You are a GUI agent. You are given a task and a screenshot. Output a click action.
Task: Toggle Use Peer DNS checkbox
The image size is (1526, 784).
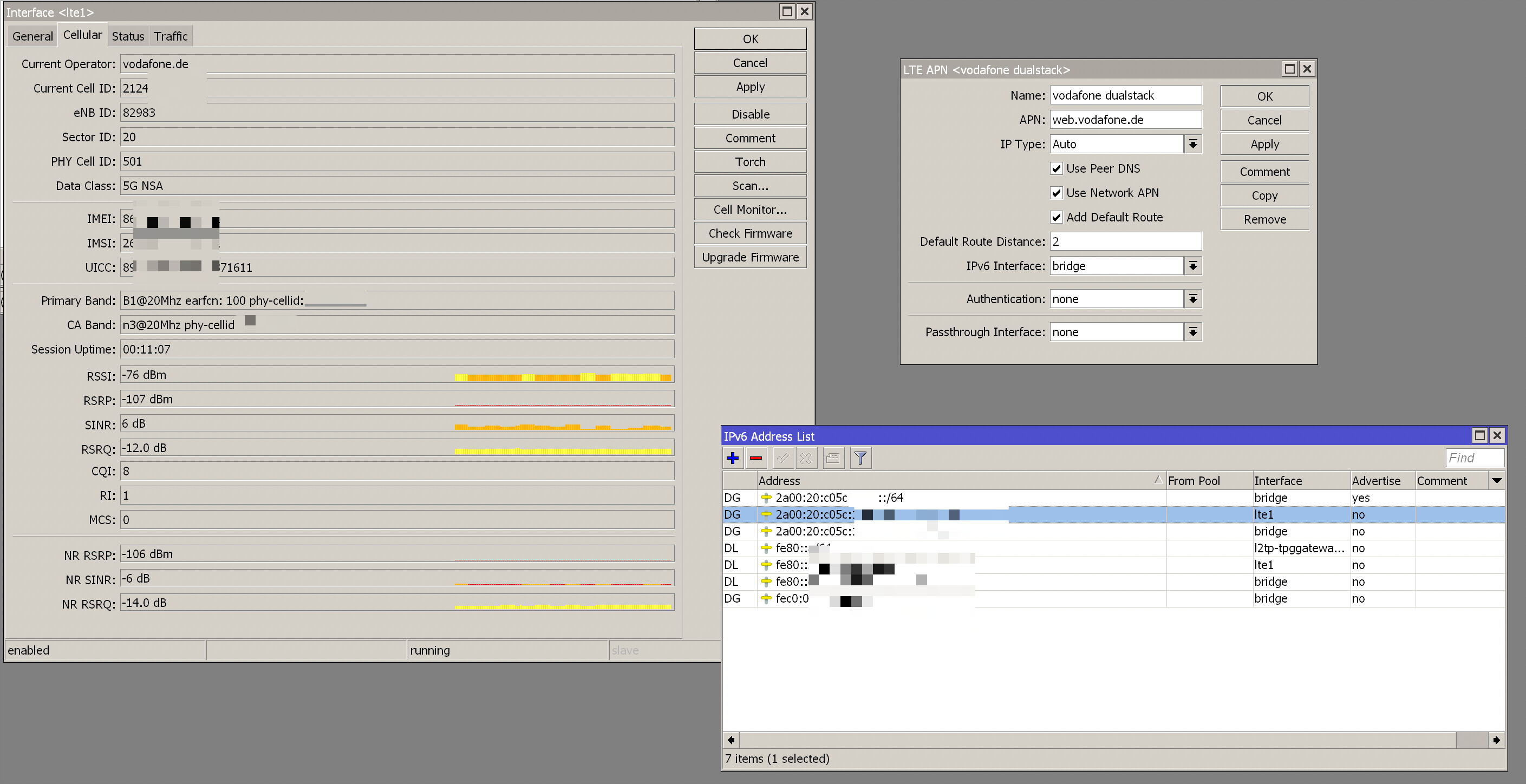click(x=1057, y=169)
